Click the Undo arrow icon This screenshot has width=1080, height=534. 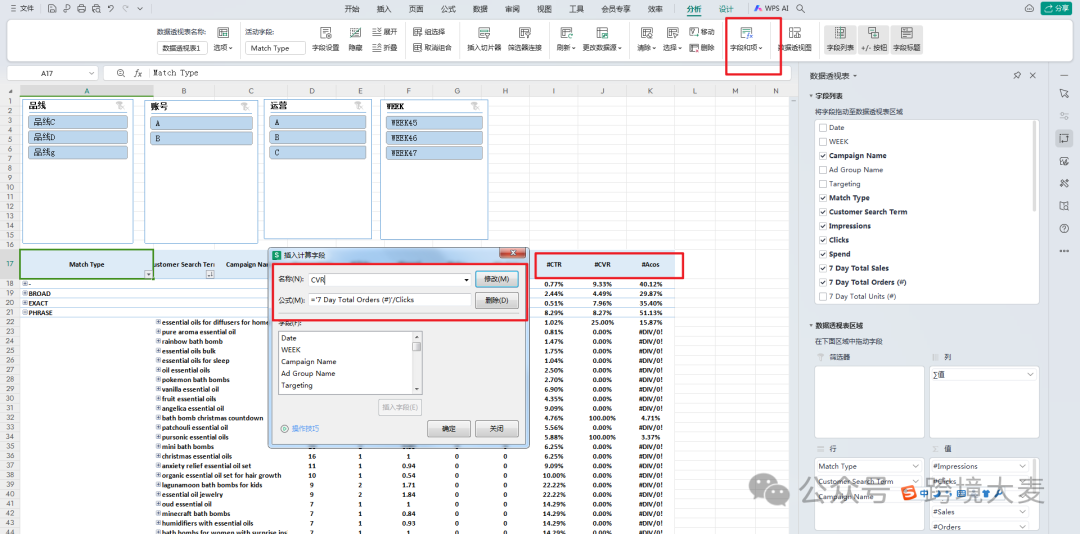110,8
